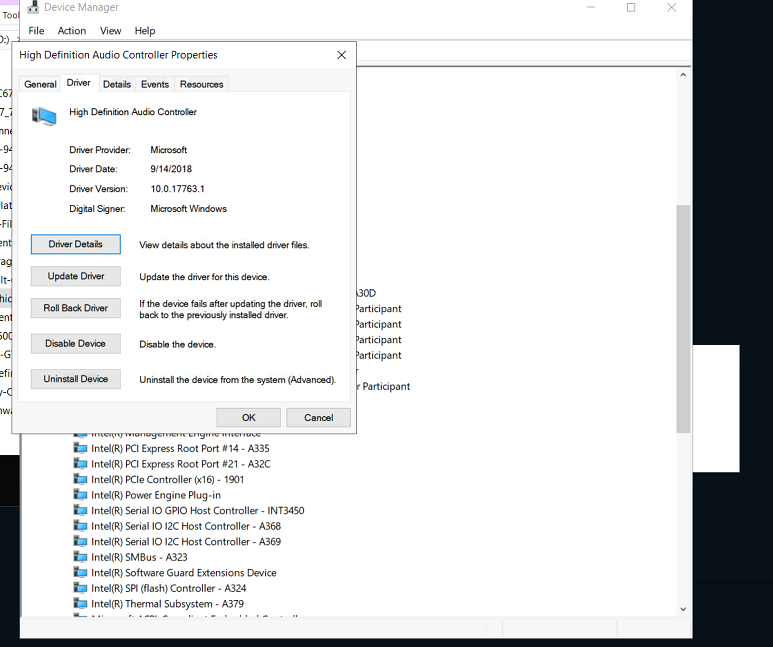Switch to the Details tab

[117, 84]
